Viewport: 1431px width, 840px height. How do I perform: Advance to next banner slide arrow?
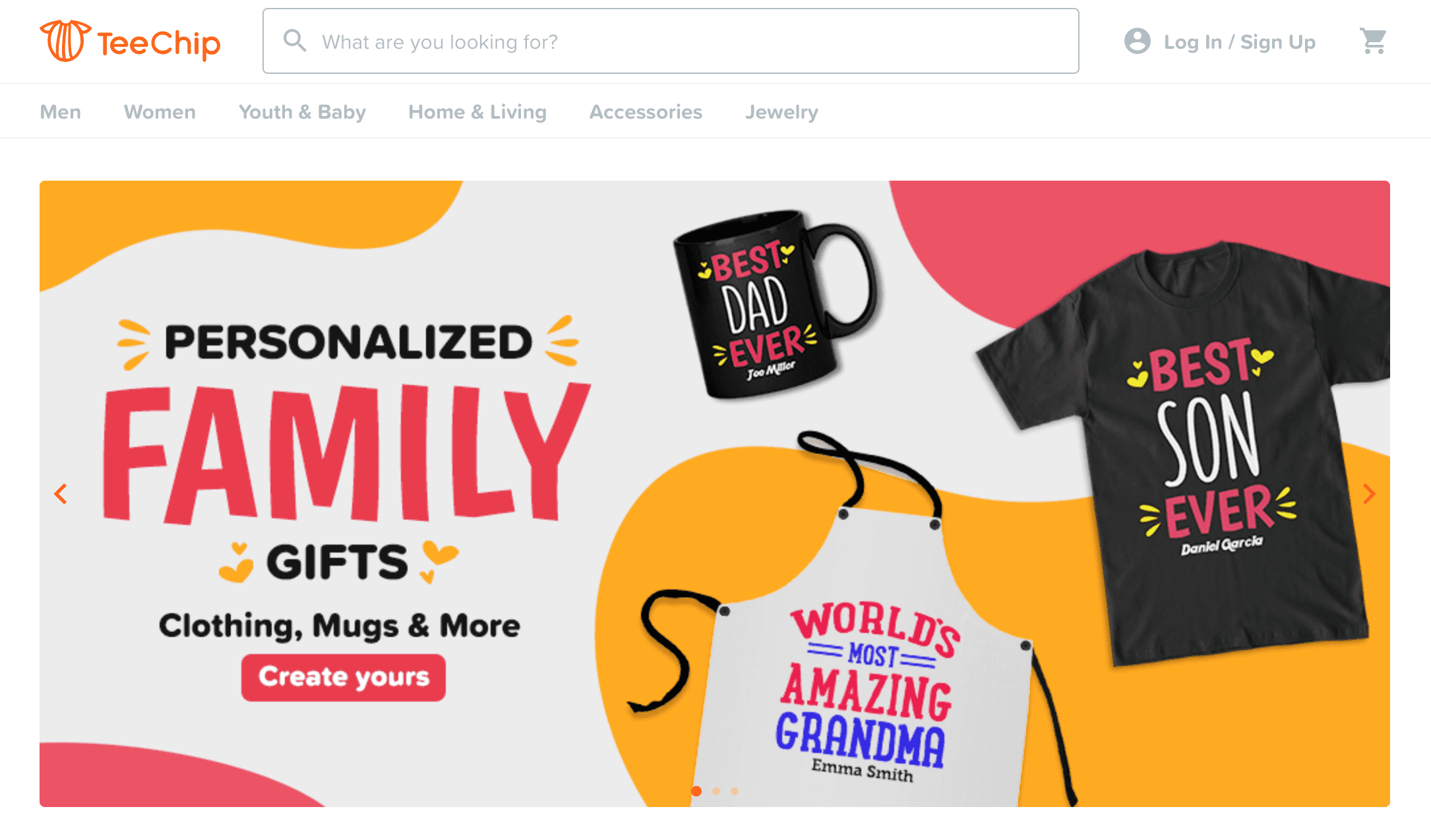tap(1369, 494)
